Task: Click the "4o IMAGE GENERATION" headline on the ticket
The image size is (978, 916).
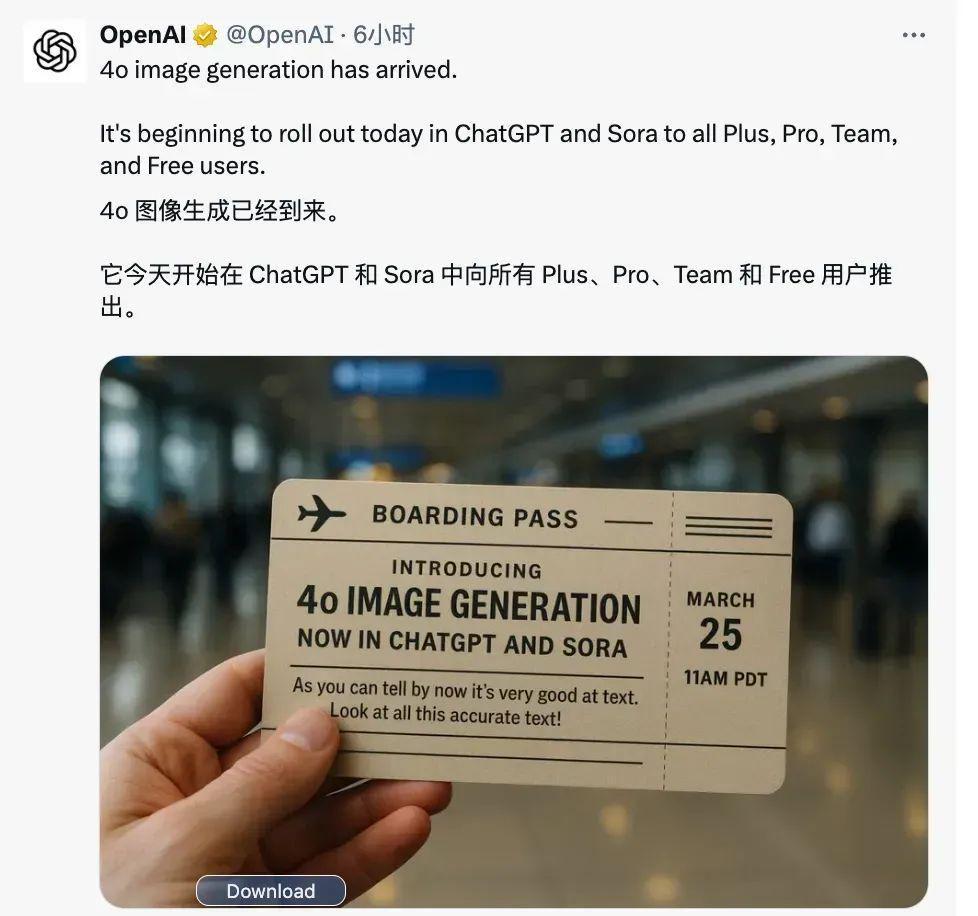Action: (468, 604)
